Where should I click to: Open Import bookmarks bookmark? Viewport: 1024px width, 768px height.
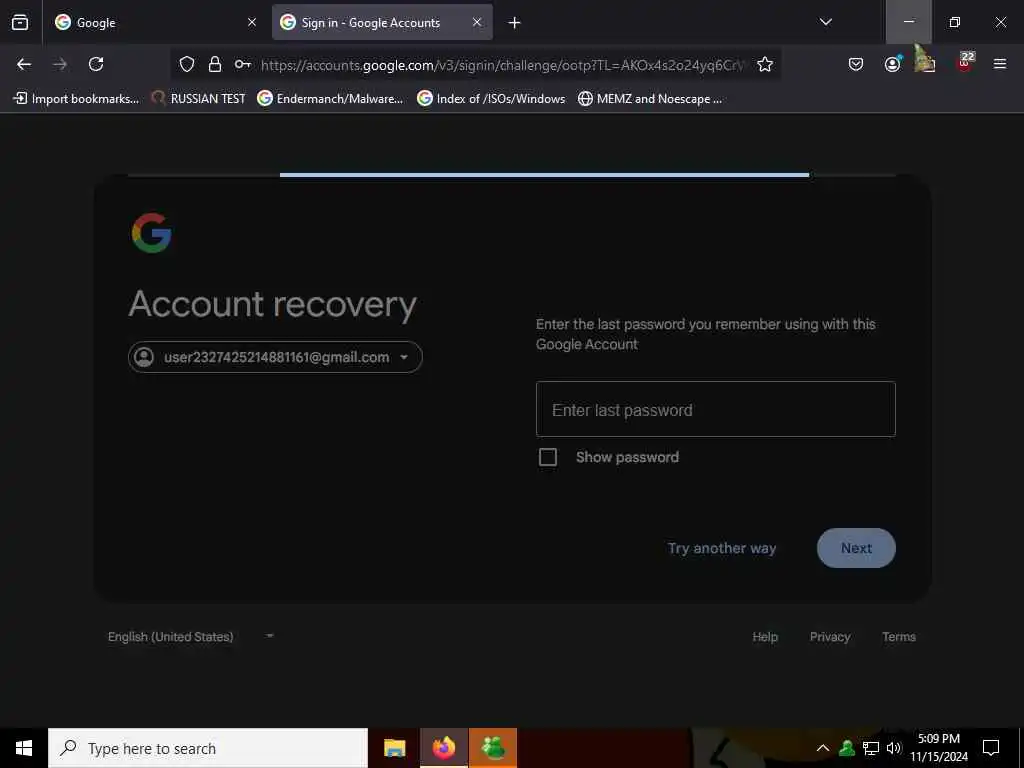pos(76,99)
